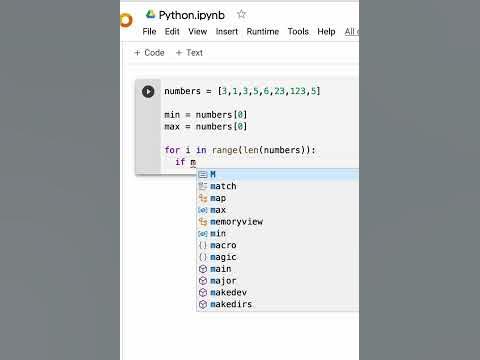Pick 'memoryview' autocomplete suggestion
480x360 pixels.
(x=278, y=222)
